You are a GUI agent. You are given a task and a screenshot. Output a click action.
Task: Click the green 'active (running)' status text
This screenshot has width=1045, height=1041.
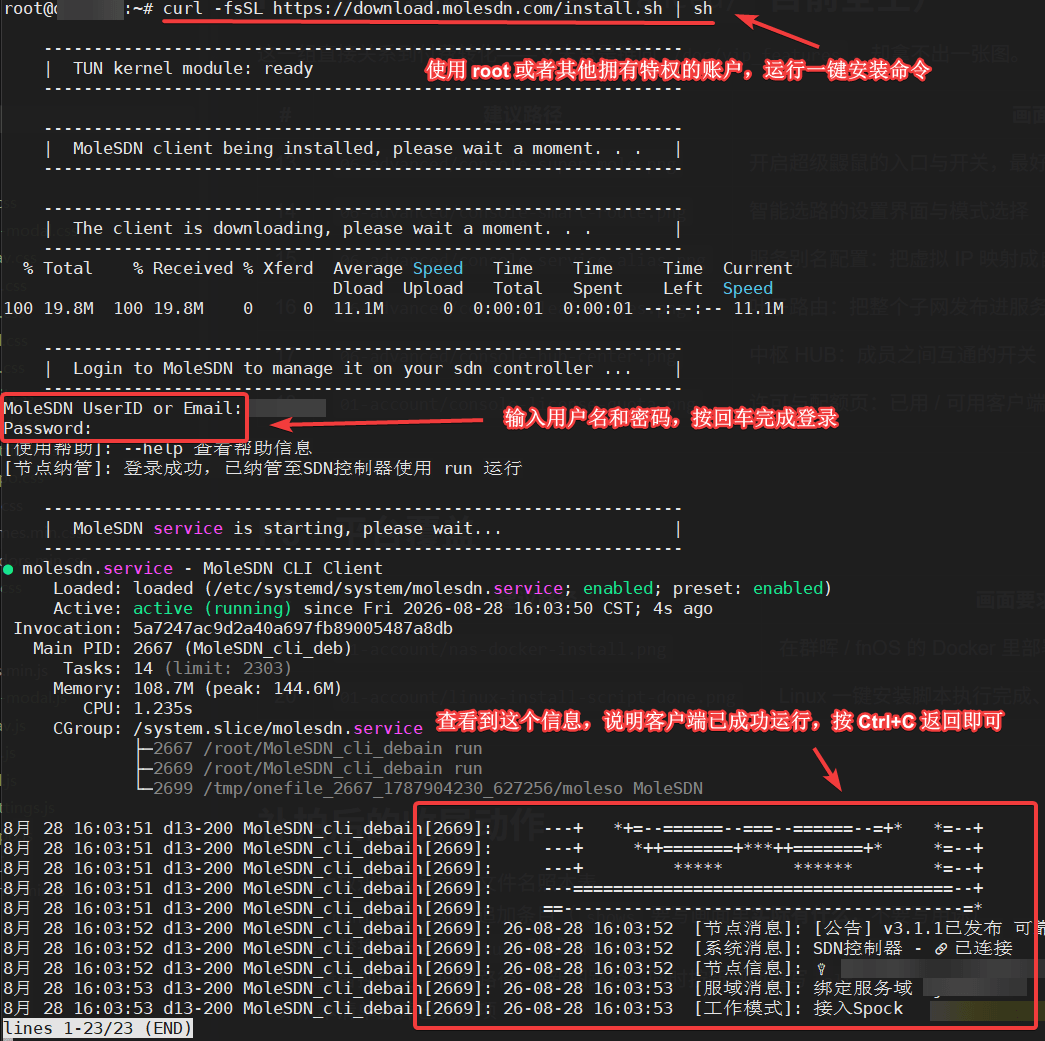pyautogui.click(x=212, y=608)
